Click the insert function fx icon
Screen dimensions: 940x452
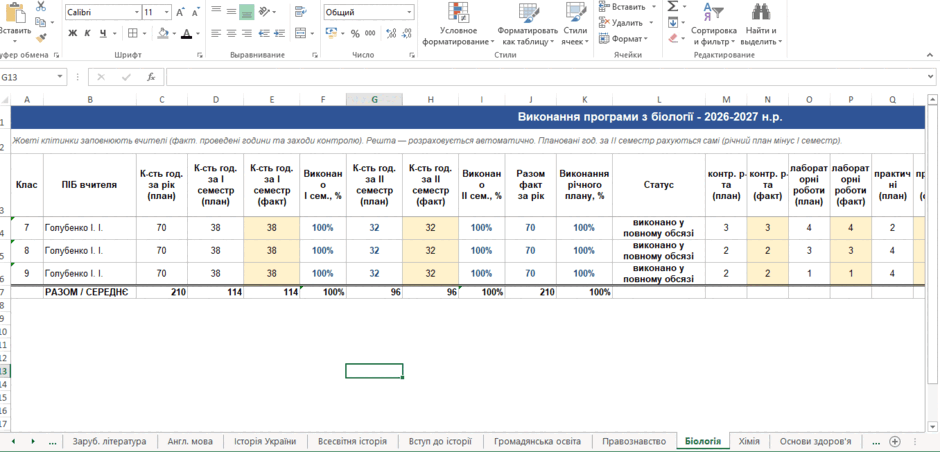(151, 77)
